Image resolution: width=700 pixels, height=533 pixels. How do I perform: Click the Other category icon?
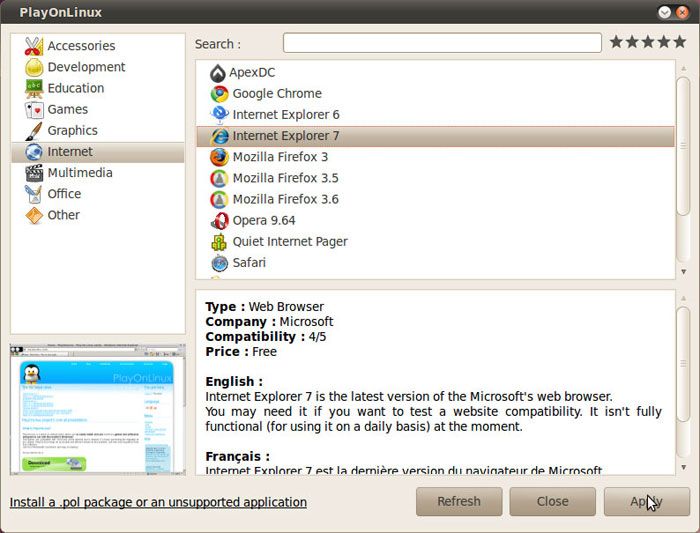34,215
